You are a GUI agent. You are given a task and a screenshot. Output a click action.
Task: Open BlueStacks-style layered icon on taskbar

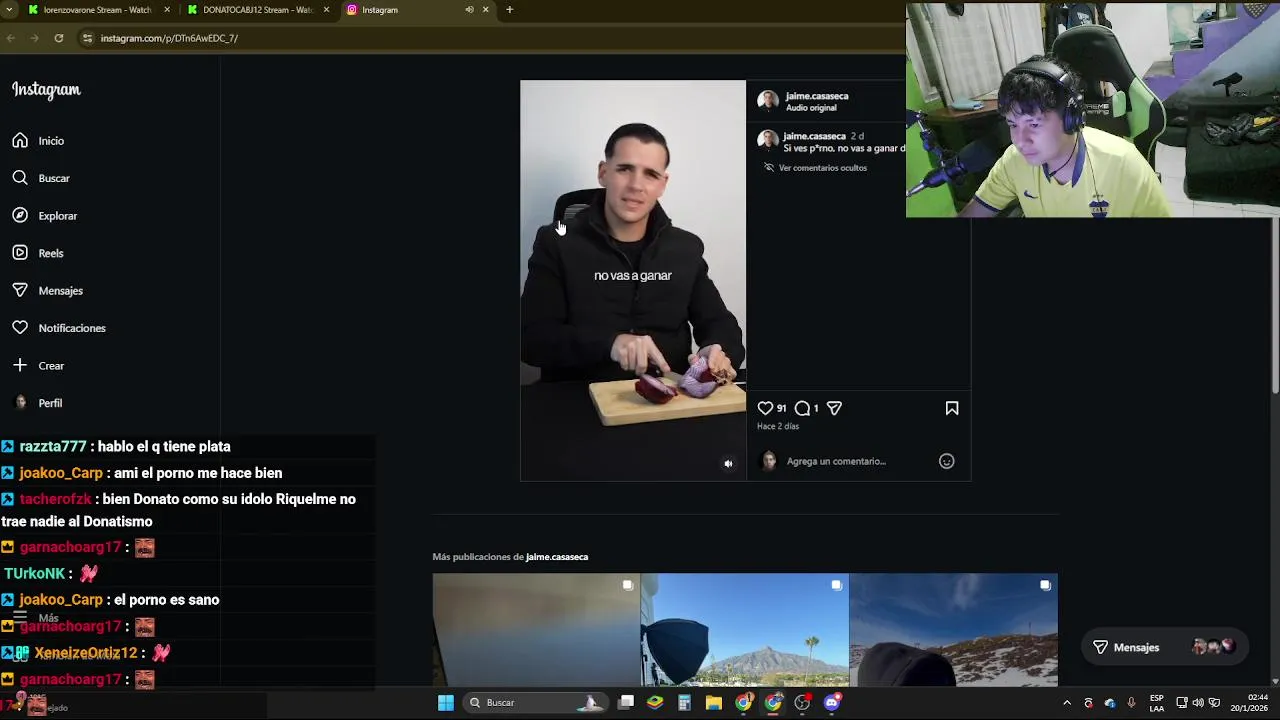pos(655,703)
